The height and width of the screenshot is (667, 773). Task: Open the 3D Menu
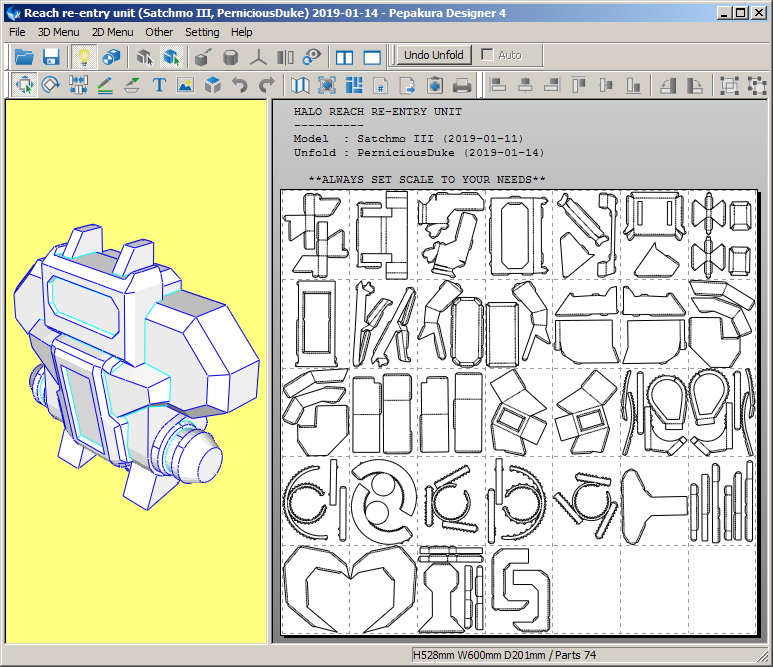pyautogui.click(x=59, y=32)
